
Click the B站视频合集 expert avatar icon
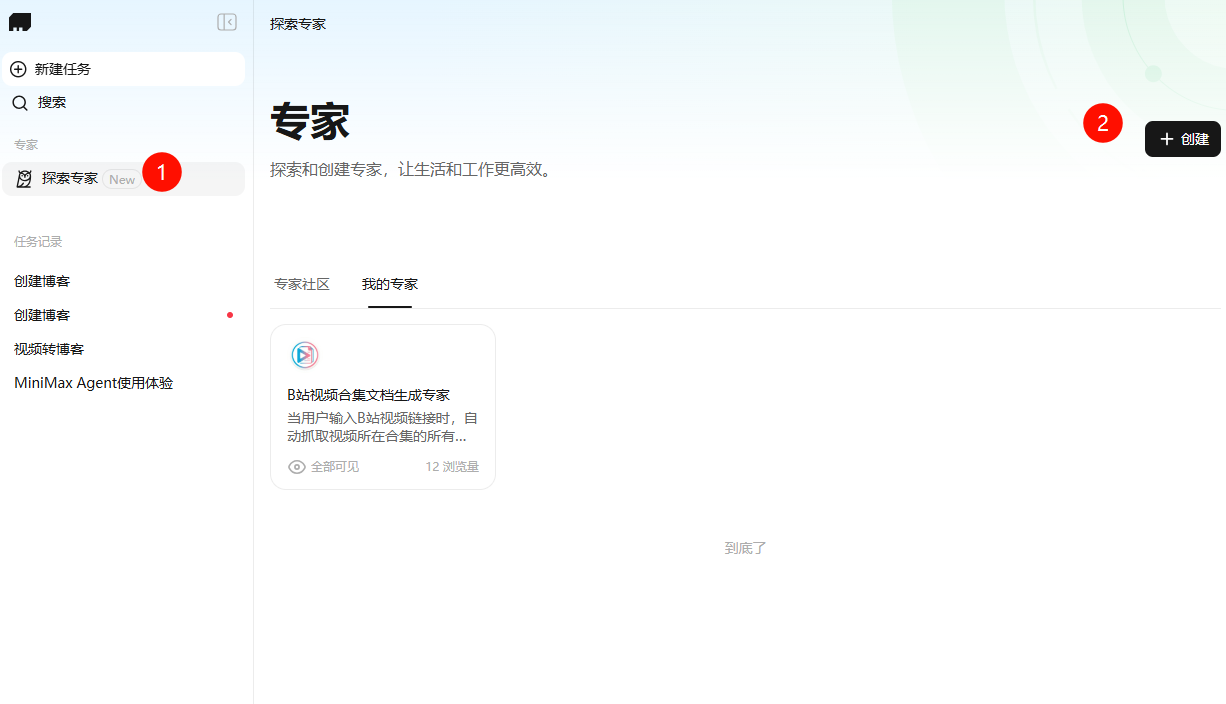[304, 355]
